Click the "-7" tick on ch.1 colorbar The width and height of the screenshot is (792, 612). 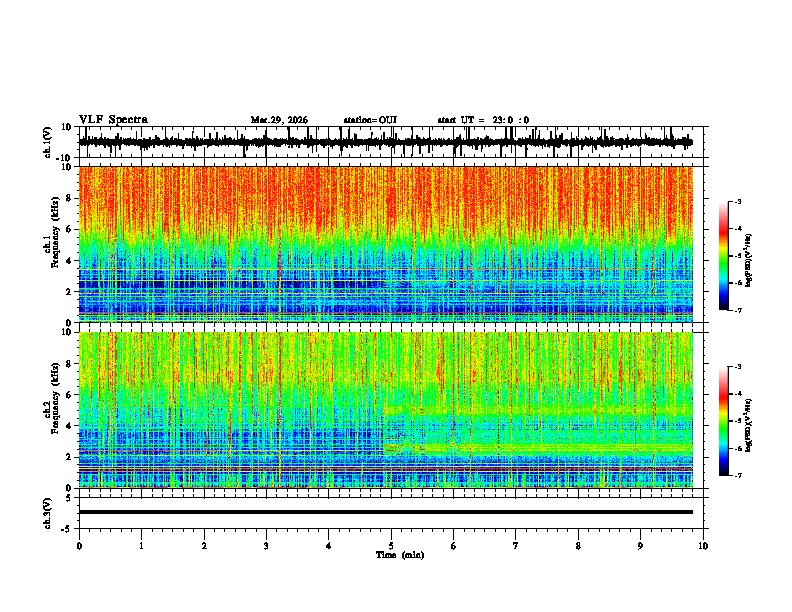point(737,310)
